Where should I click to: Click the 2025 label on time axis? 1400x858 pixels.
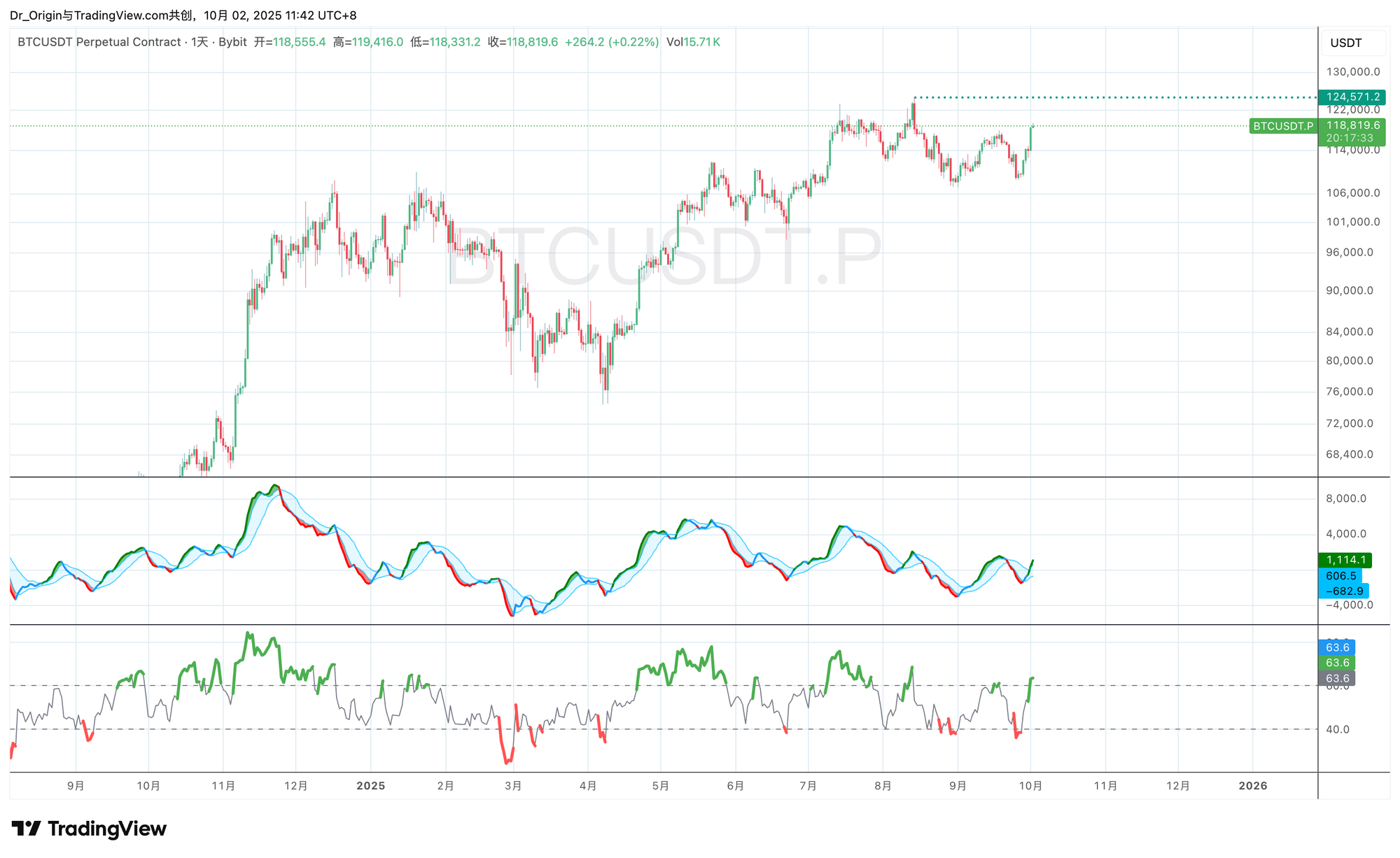tap(370, 786)
